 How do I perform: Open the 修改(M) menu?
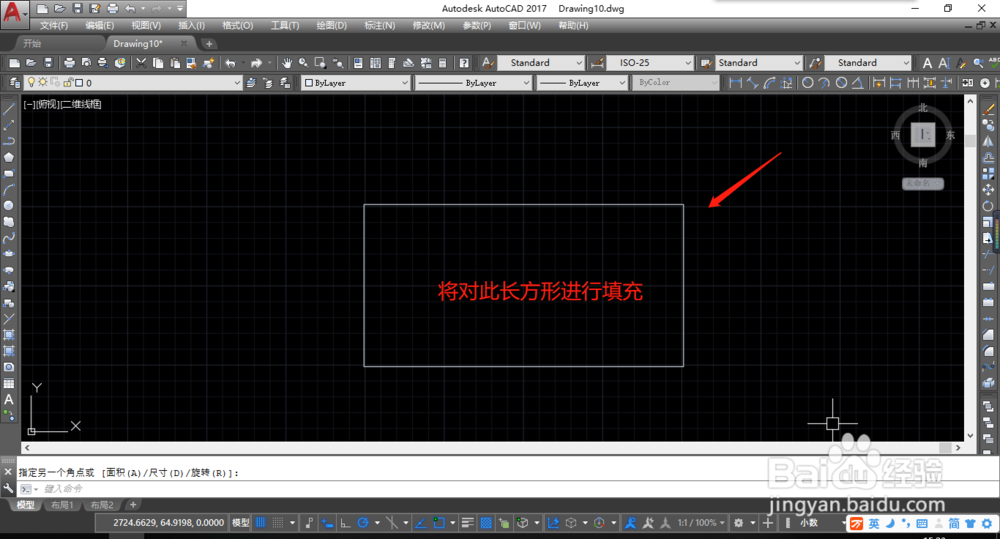click(429, 26)
